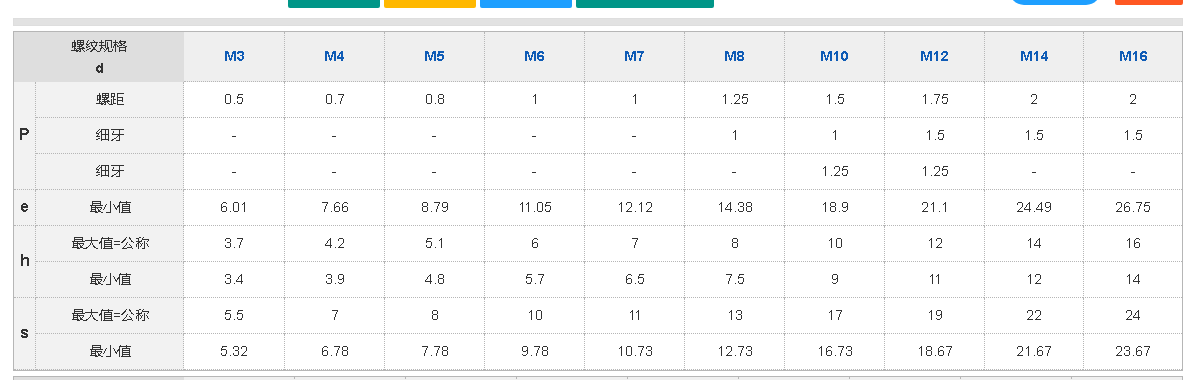The height and width of the screenshot is (380, 1194).
Task: Open the M3 thread size link
Action: pos(234,56)
